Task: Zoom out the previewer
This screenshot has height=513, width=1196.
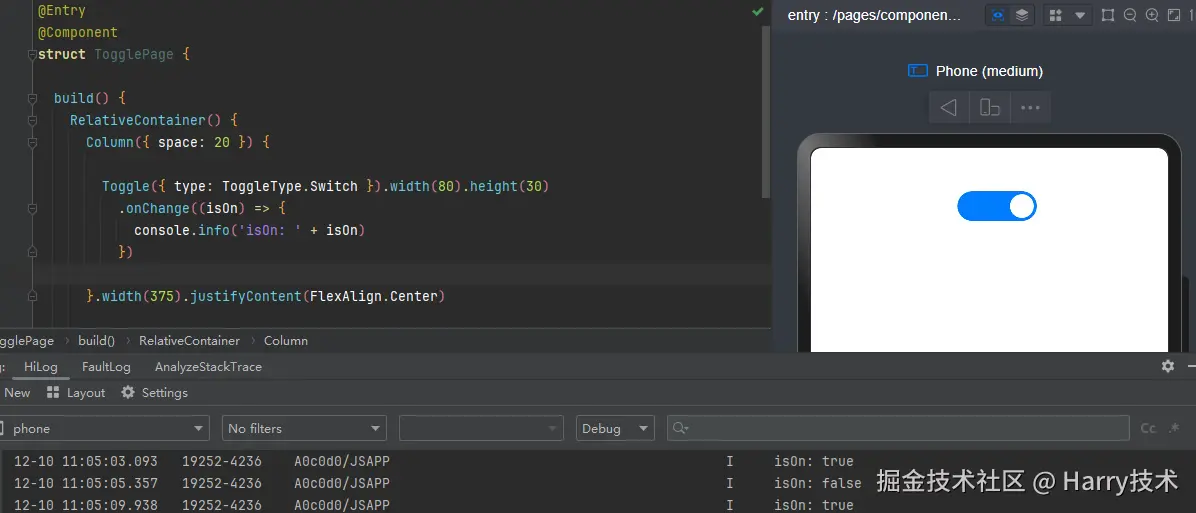Action: point(1130,15)
